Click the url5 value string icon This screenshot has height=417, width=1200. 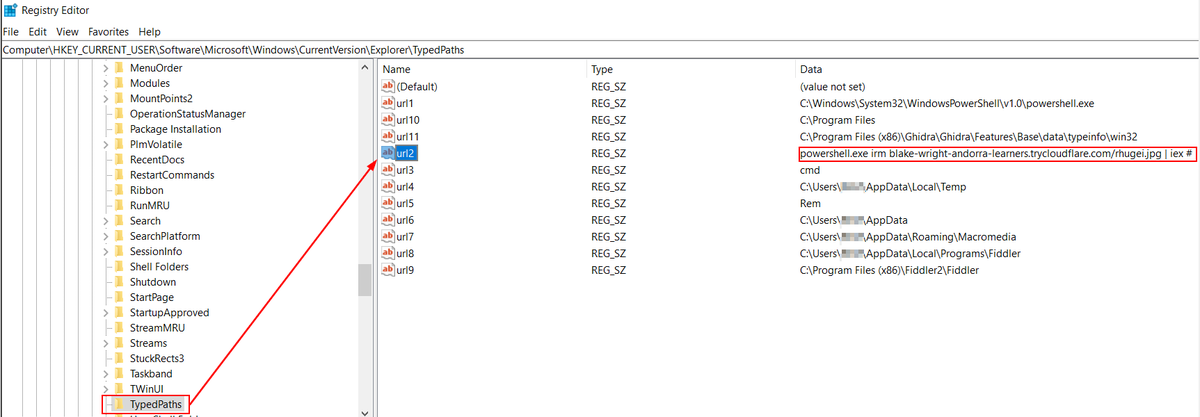click(389, 203)
